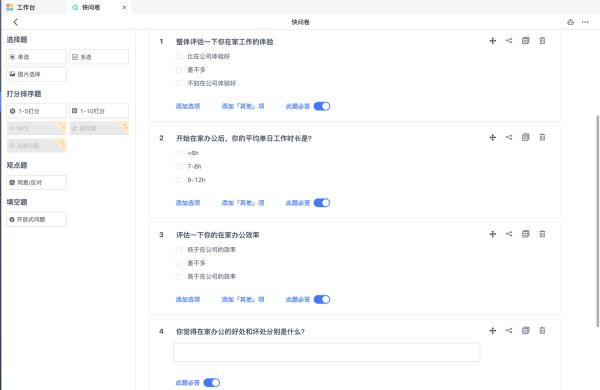This screenshot has width=600, height=390.
Task: Open logic branch icon for question 2
Action: click(x=509, y=137)
